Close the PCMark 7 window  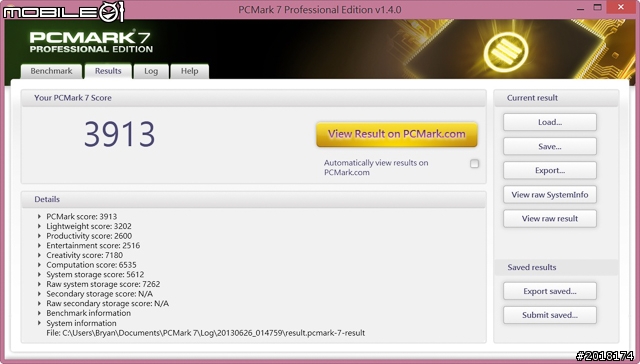coord(621,7)
